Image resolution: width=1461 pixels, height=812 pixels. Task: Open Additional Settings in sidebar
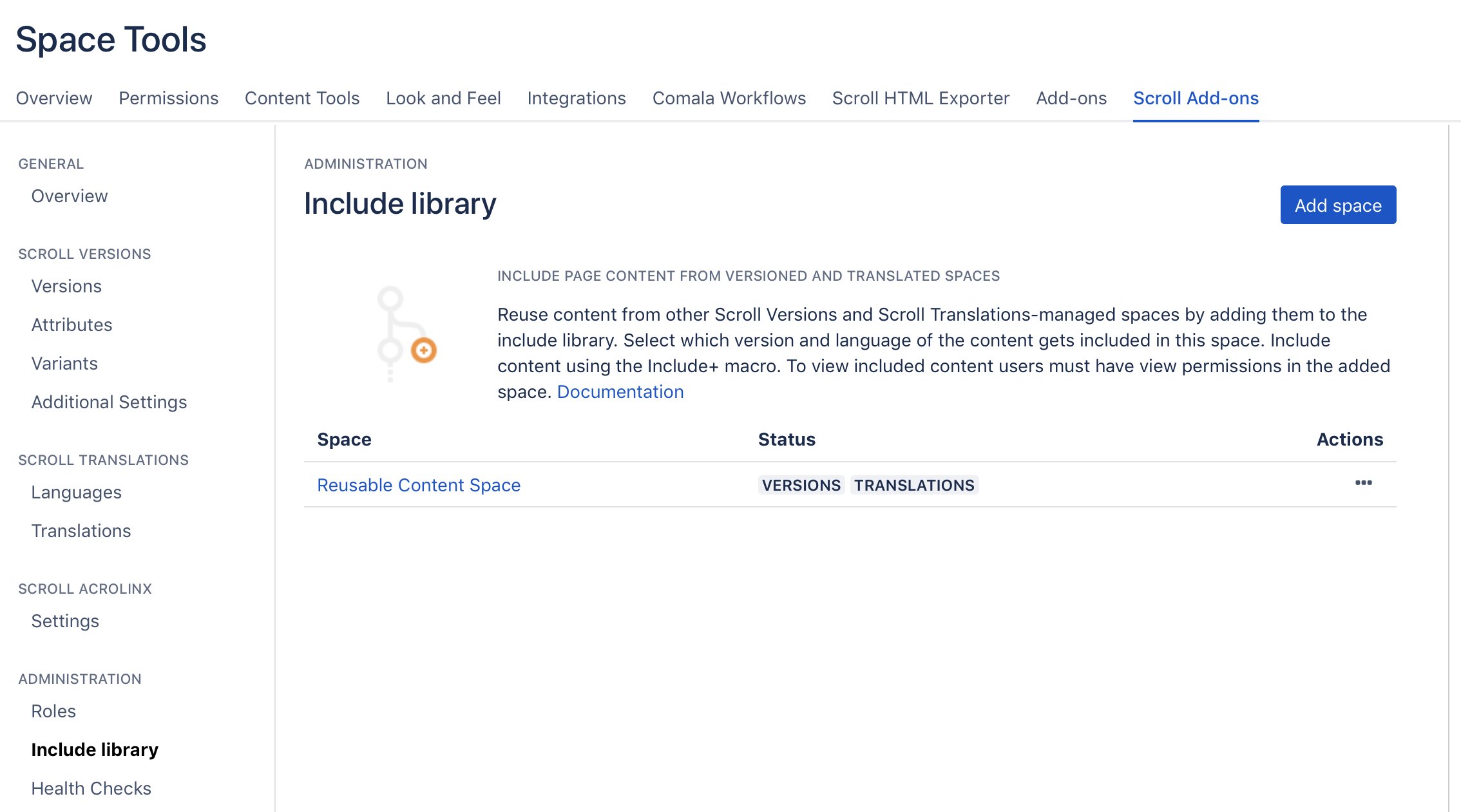(x=109, y=402)
